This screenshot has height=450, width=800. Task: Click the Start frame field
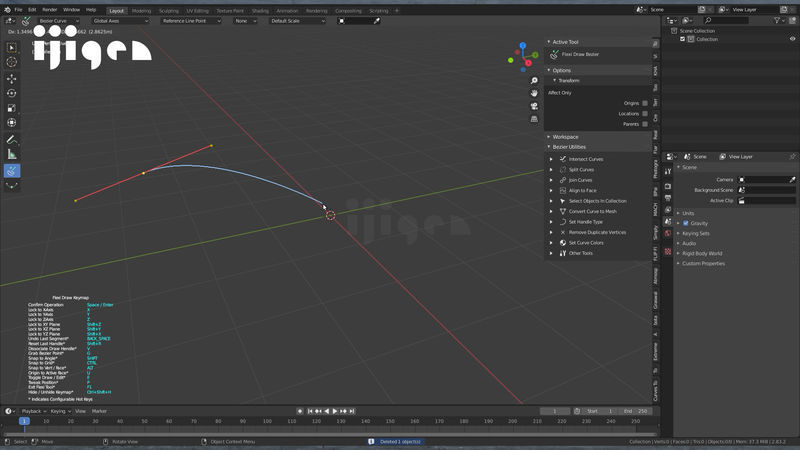point(600,411)
